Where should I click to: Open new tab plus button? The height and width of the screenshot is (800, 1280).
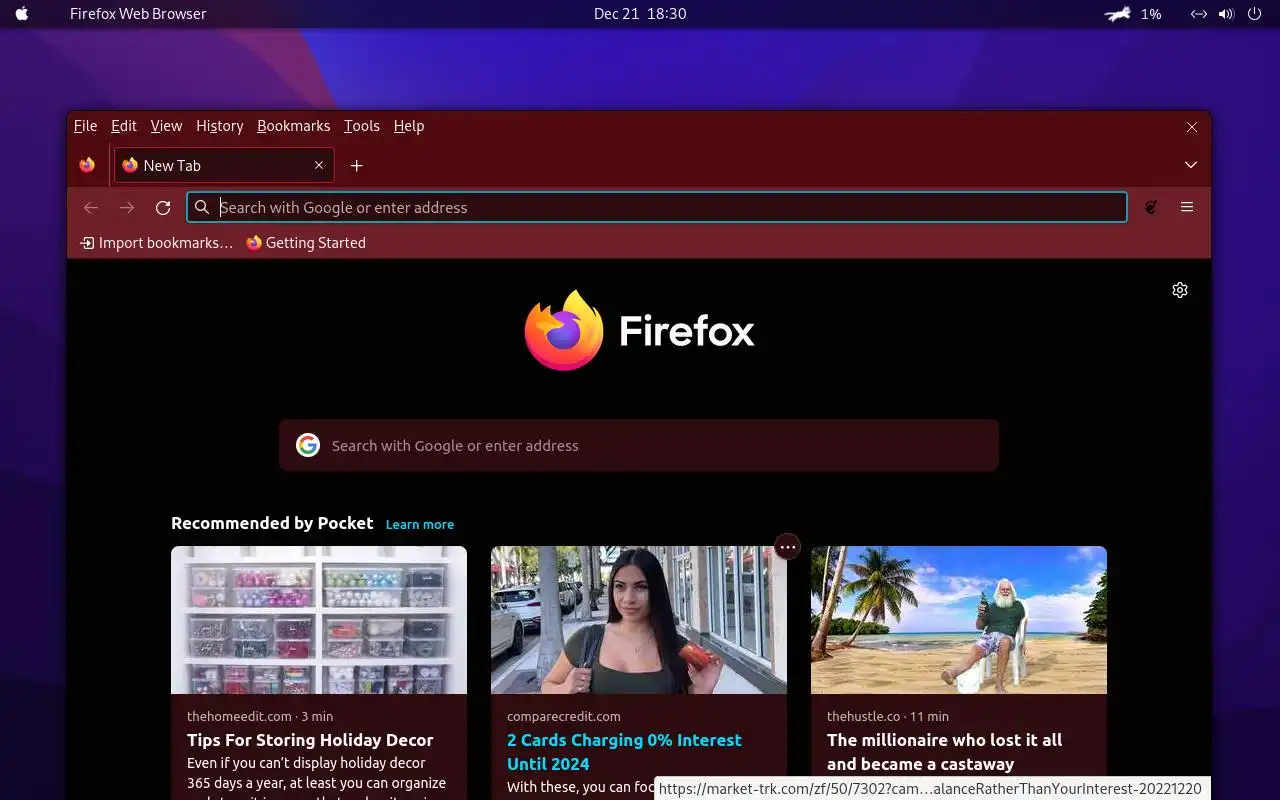click(356, 165)
